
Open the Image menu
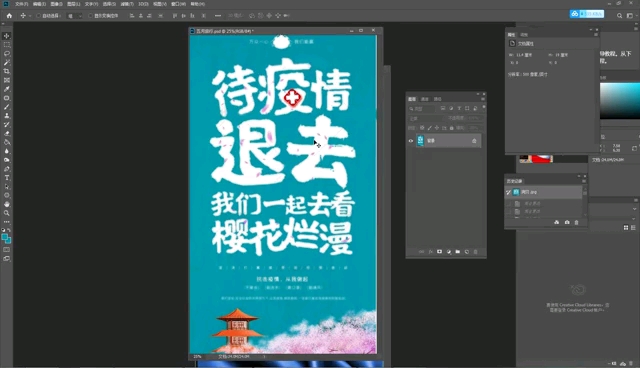[x=56, y=4]
